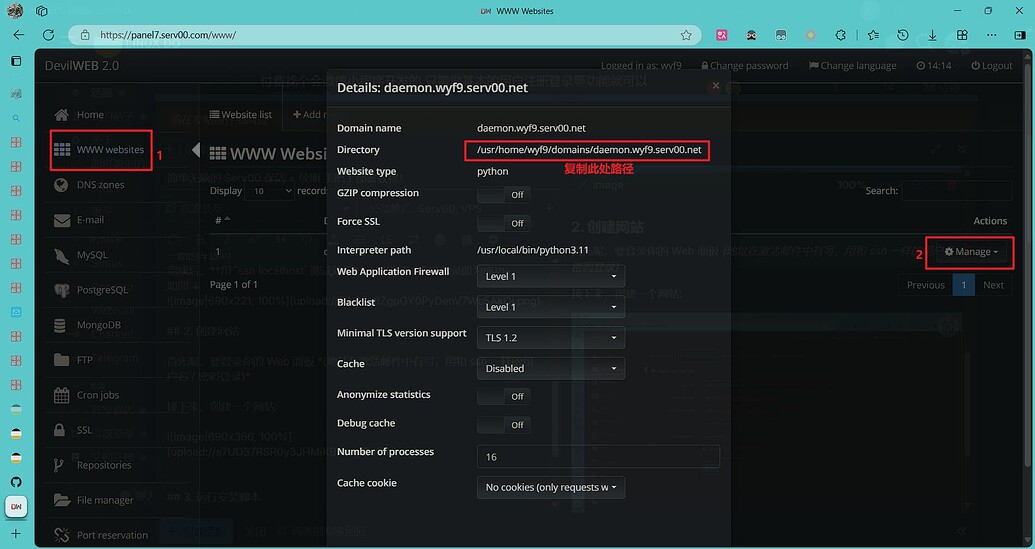Click the browser address bar URL
The image size is (1035, 549).
click(x=168, y=35)
